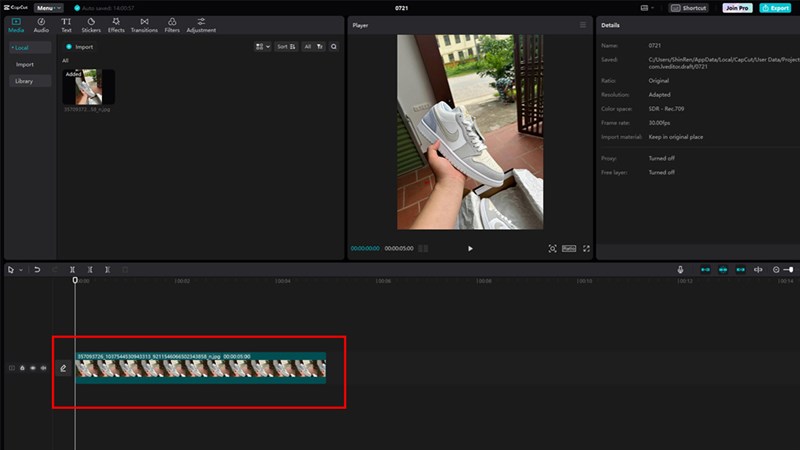The image size is (800, 450).
Task: Open the Ratio button in Player
Action: pos(569,248)
